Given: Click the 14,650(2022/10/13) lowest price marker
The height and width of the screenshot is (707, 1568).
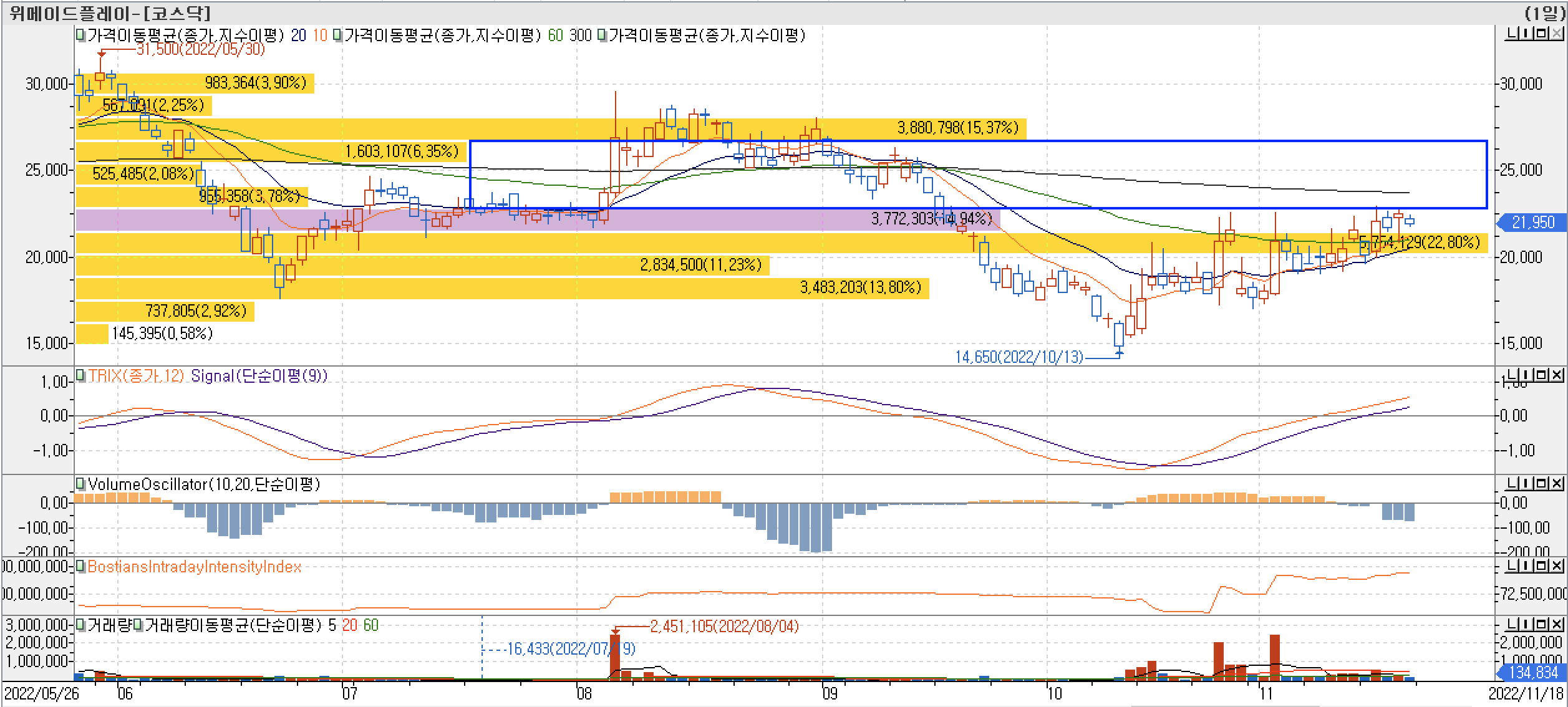Looking at the screenshot, I should [x=1019, y=357].
